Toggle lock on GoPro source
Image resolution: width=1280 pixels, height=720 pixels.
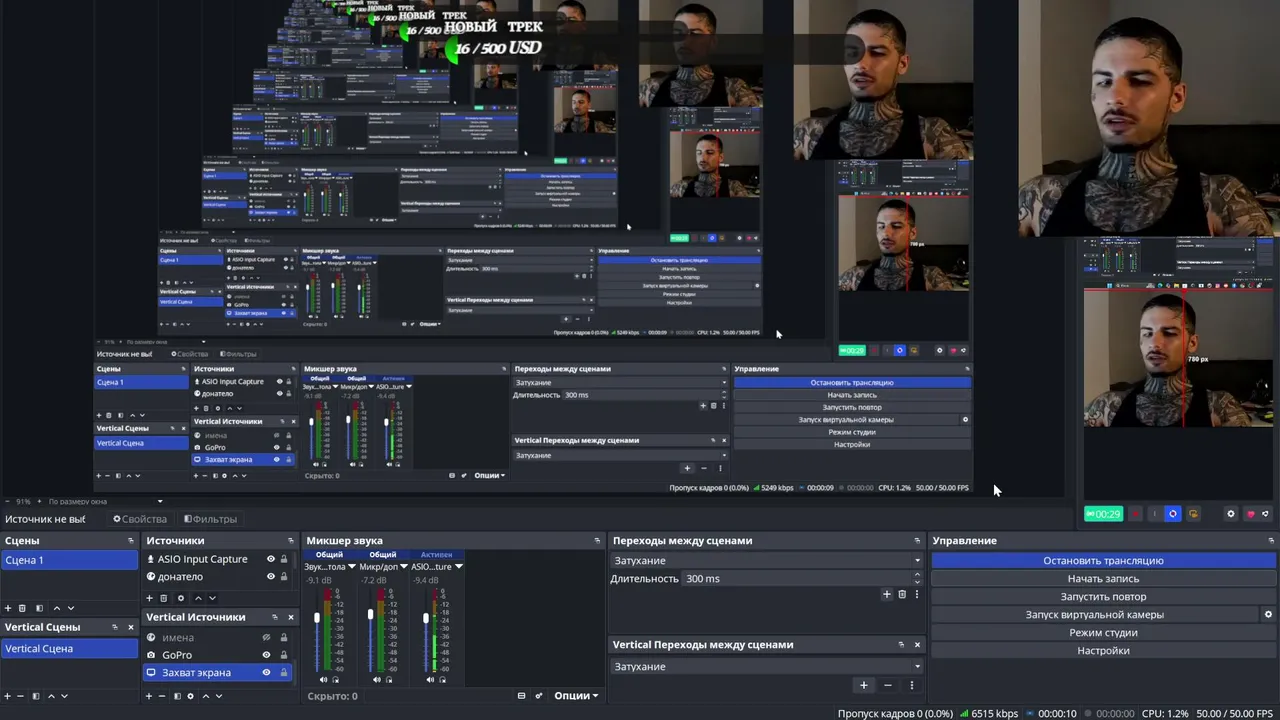click(x=283, y=655)
